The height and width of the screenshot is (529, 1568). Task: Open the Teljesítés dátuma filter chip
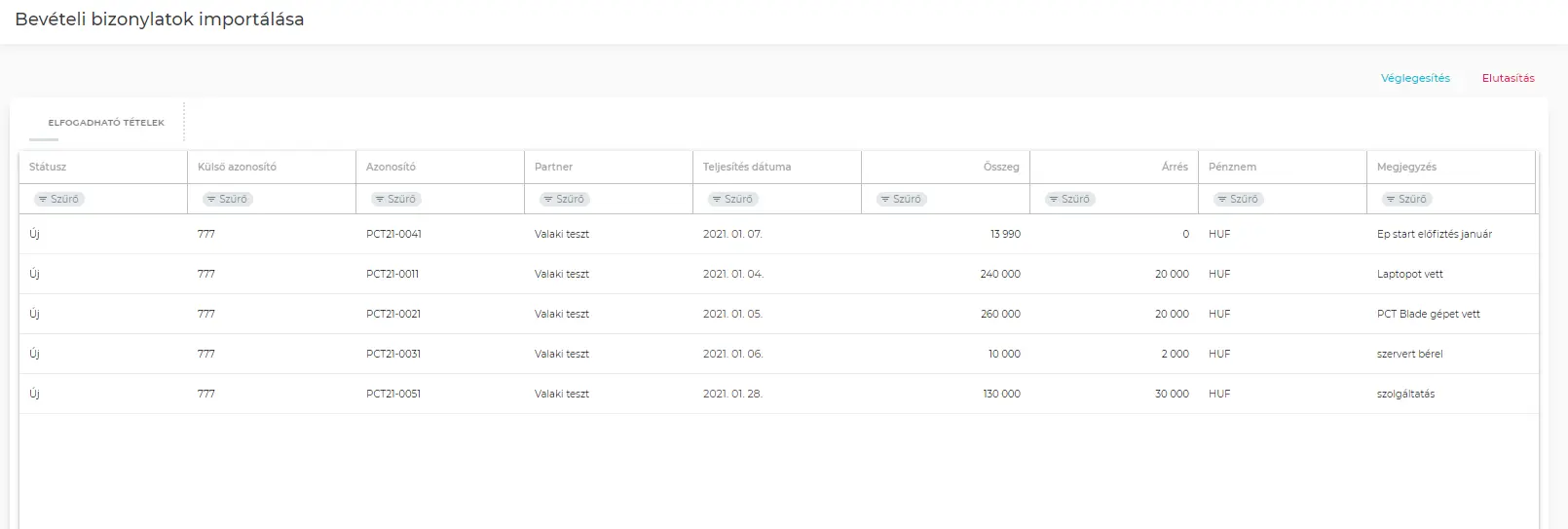[732, 199]
